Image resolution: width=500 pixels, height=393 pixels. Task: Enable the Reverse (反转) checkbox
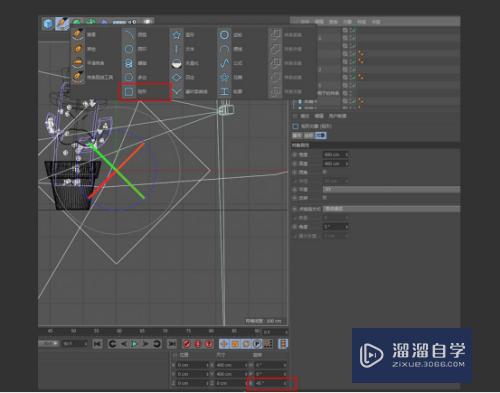tap(325, 198)
